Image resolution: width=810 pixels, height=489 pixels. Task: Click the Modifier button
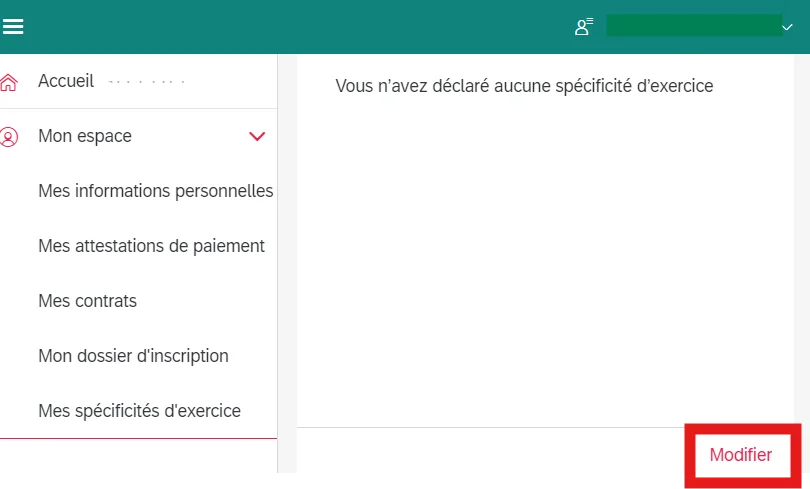point(741,455)
